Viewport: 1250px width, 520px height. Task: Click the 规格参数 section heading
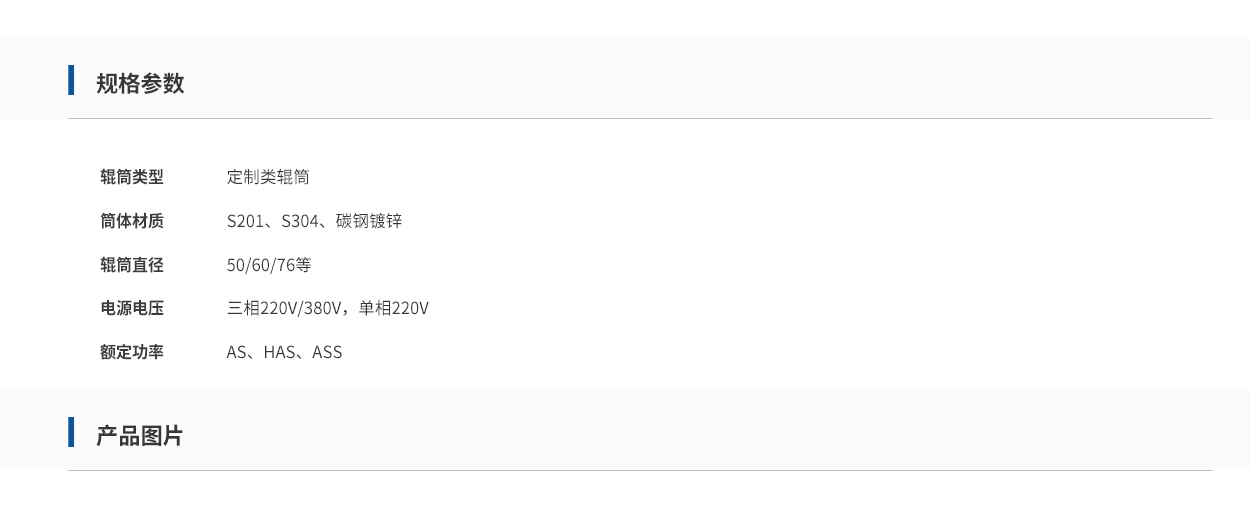coord(140,83)
